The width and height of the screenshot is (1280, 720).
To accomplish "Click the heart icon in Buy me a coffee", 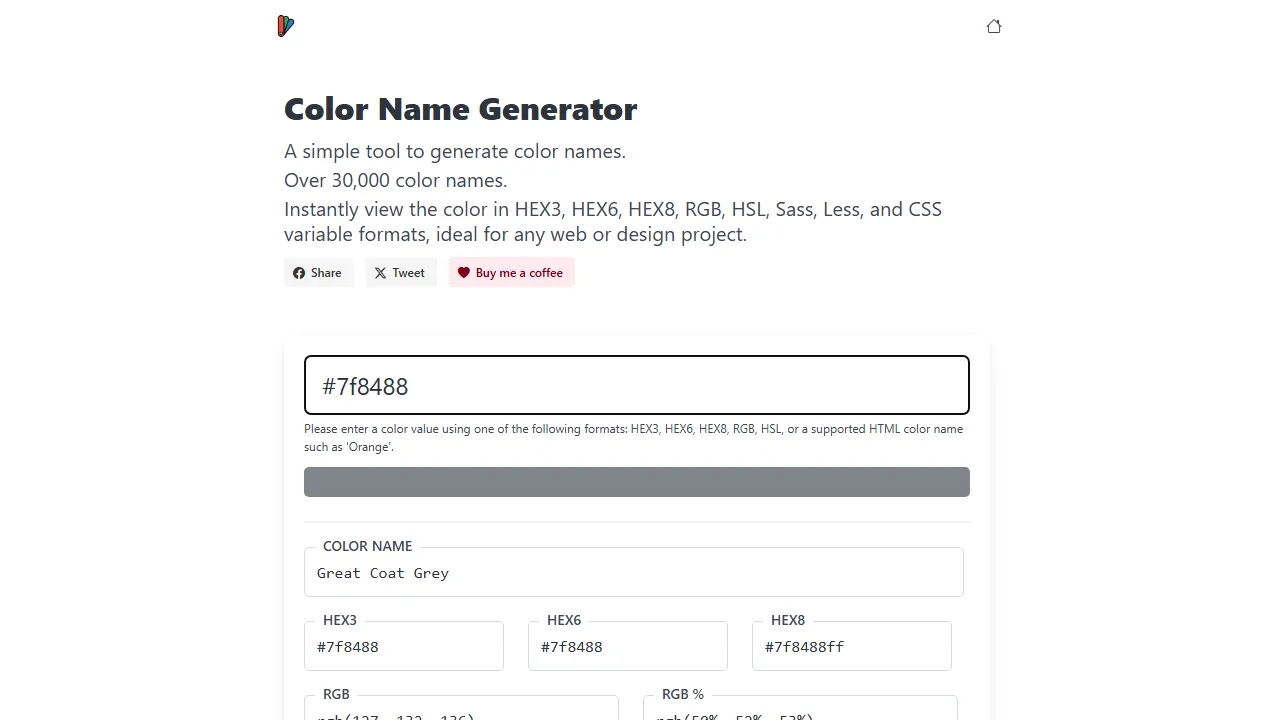I will pyautogui.click(x=464, y=272).
